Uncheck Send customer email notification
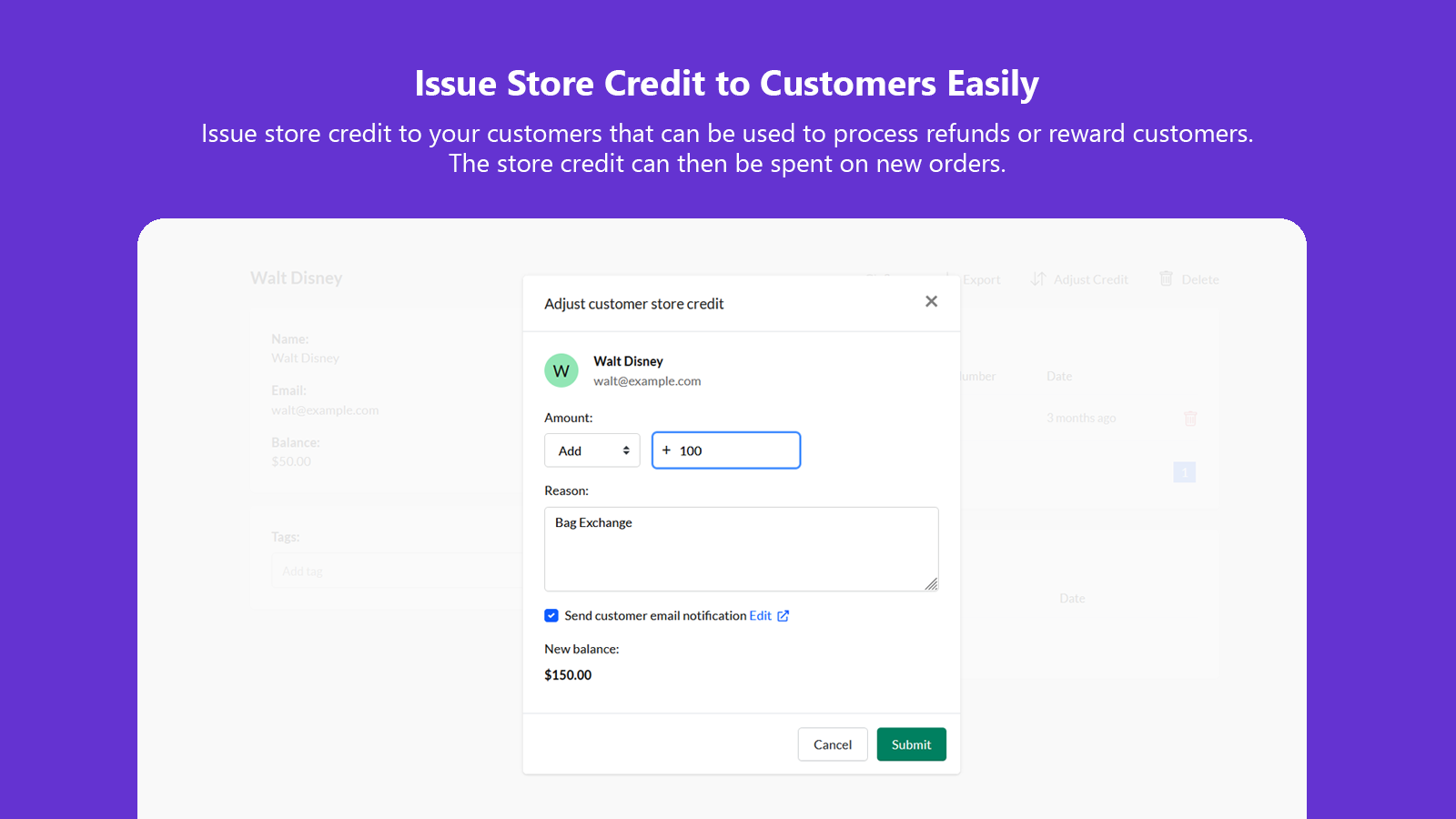This screenshot has width=1456, height=819. tap(551, 615)
